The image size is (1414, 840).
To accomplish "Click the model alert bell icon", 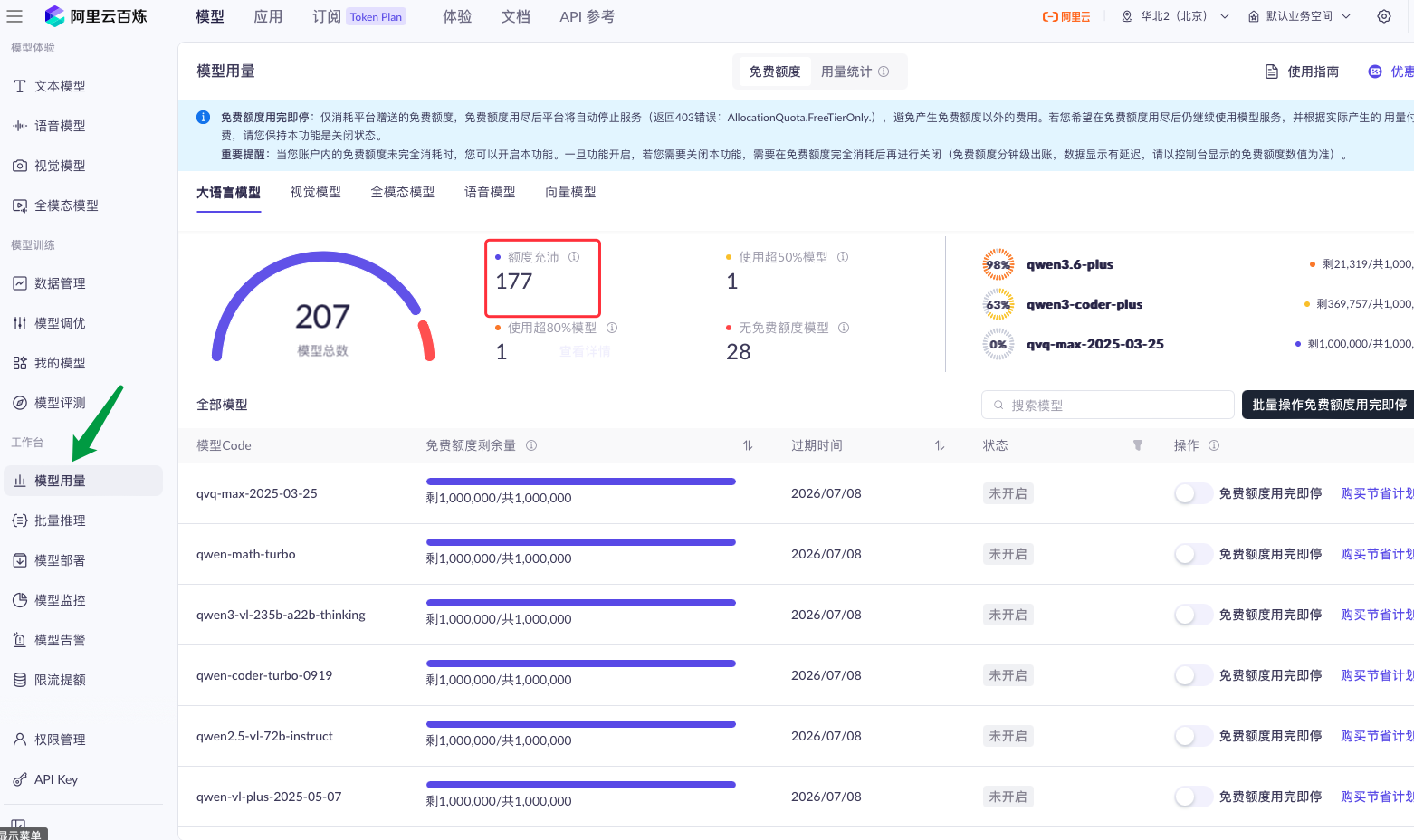I will [20, 640].
